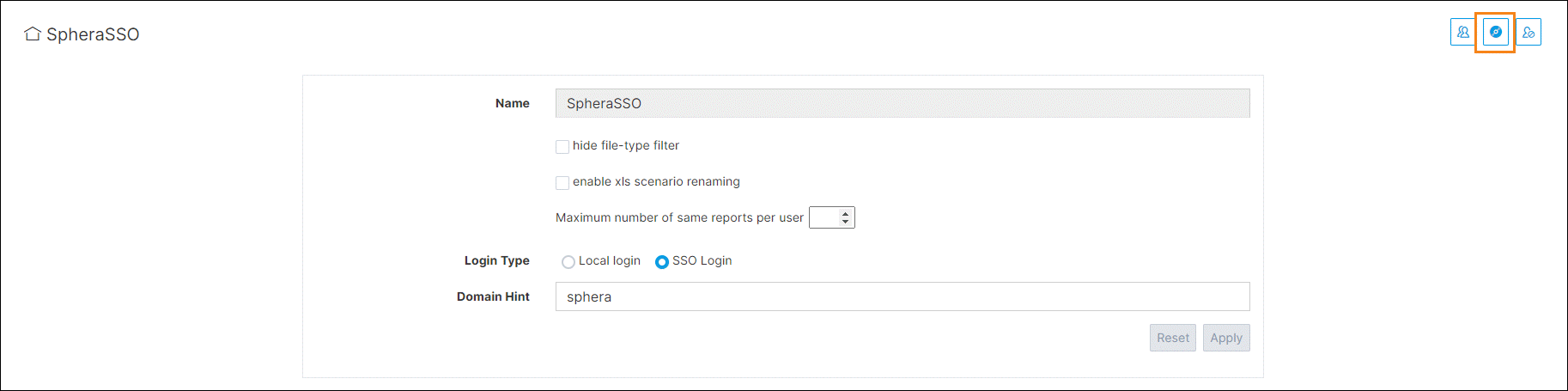This screenshot has height=391, width=1568.
Task: Click the Login Type label
Action: [x=497, y=260]
